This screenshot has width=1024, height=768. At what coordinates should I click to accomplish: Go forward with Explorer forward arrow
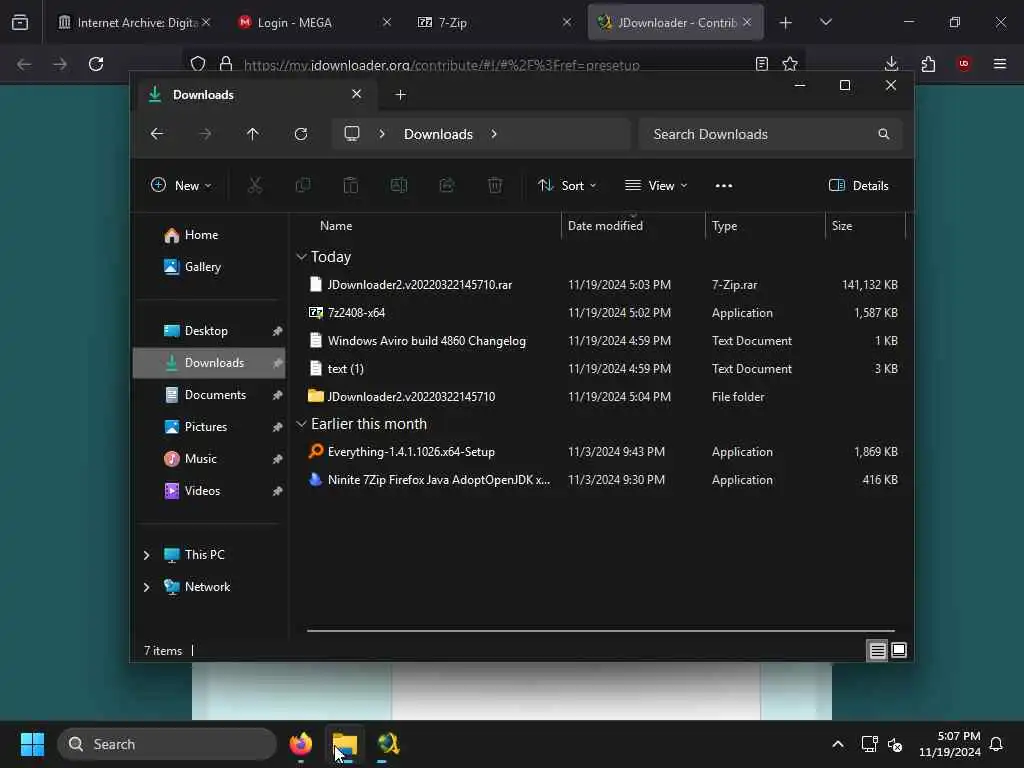tap(205, 134)
